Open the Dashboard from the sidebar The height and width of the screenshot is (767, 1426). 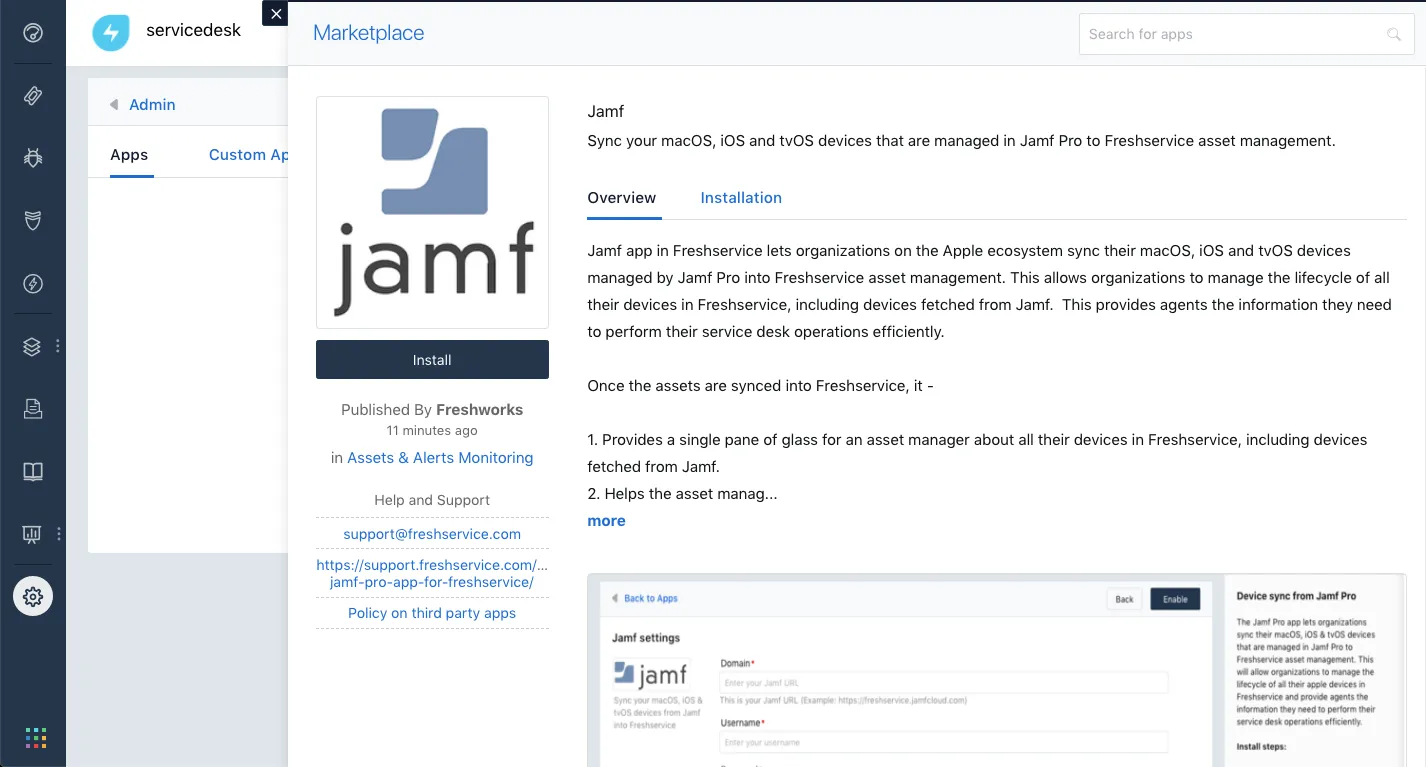coord(33,33)
